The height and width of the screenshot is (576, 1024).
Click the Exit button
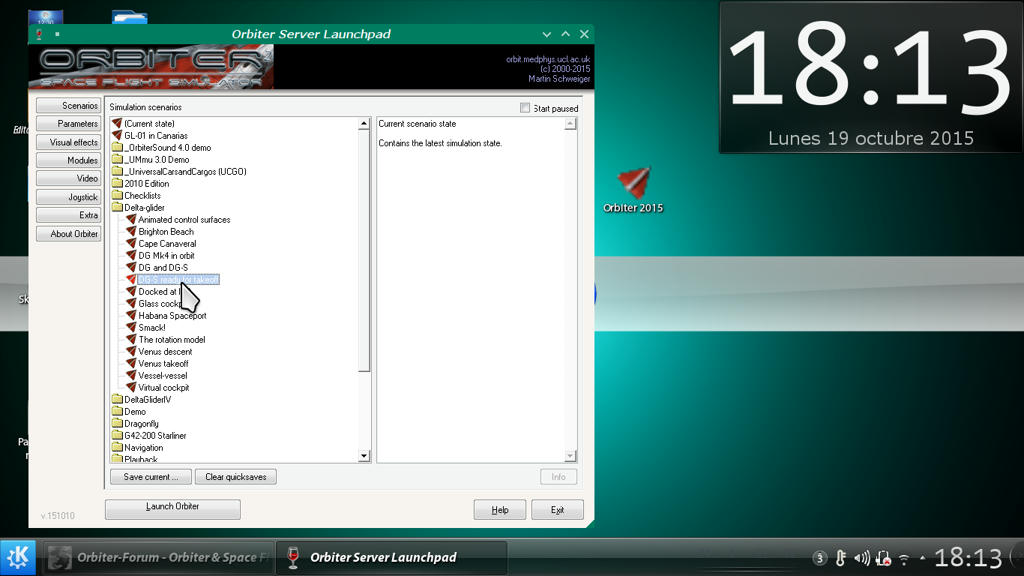coord(557,509)
